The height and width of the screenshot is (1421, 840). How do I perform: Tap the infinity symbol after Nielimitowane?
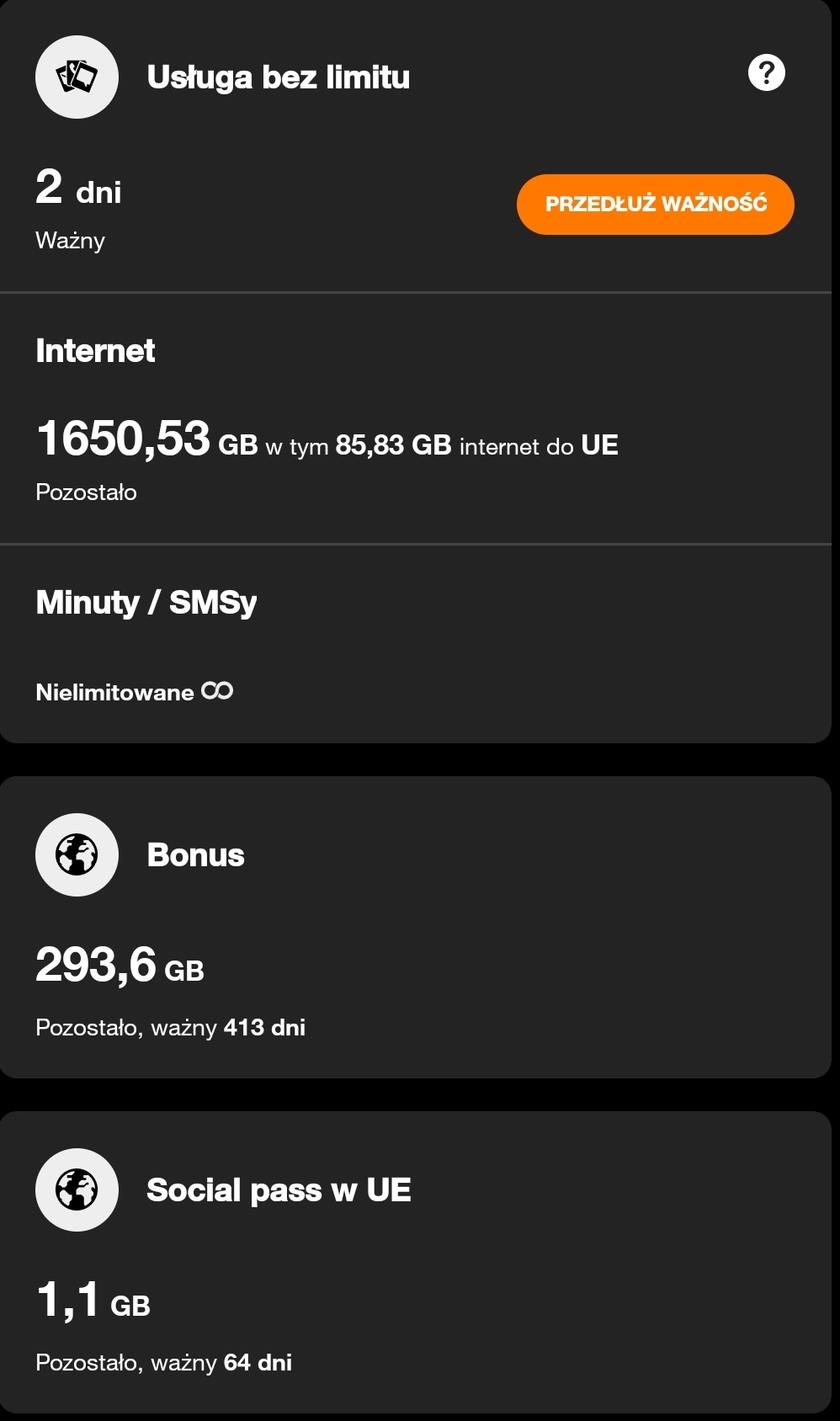pyautogui.click(x=217, y=691)
